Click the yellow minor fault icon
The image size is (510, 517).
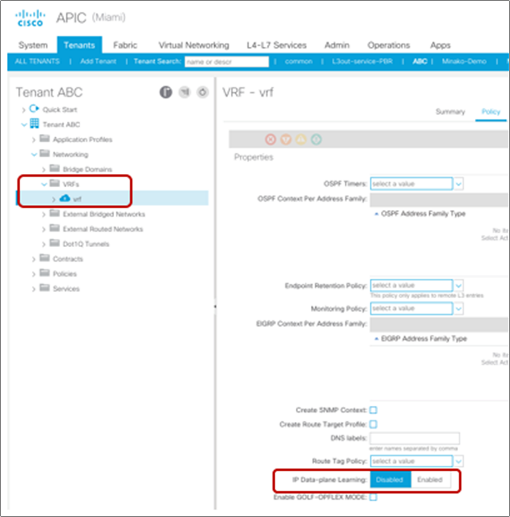pos(301,139)
